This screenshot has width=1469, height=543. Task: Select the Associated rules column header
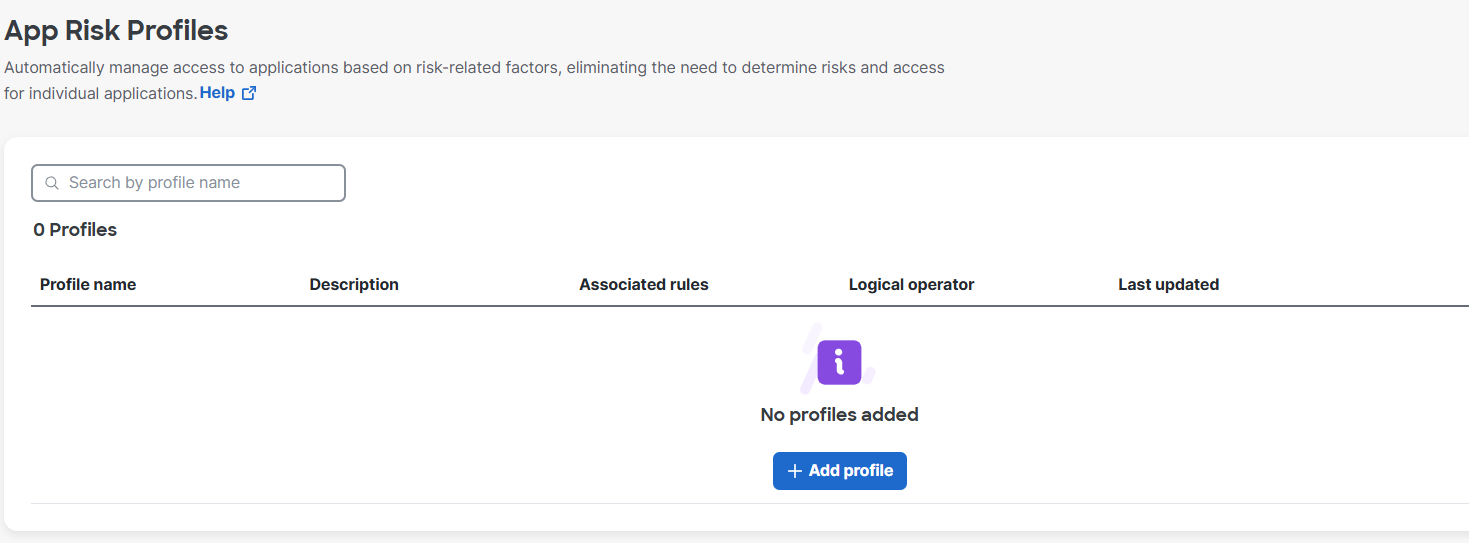[x=643, y=284]
